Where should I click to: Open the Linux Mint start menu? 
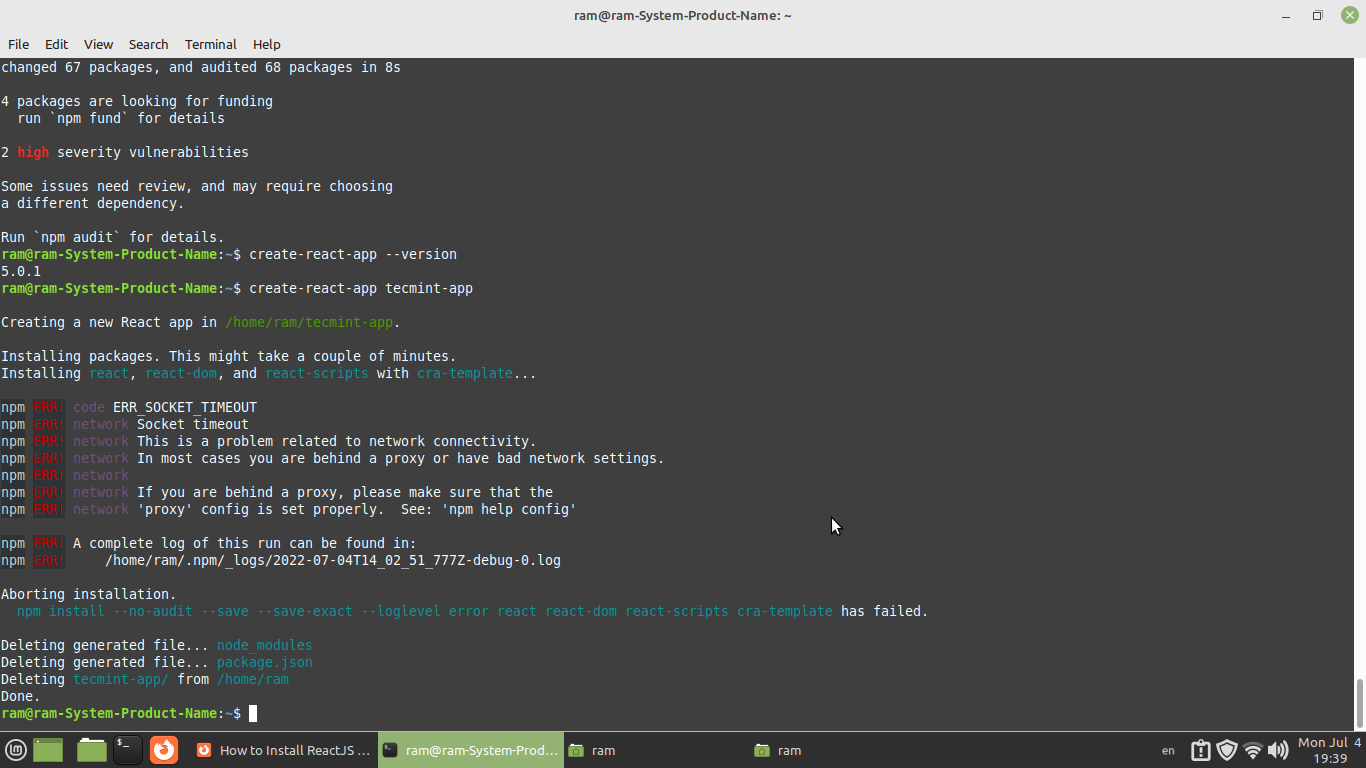(16, 750)
